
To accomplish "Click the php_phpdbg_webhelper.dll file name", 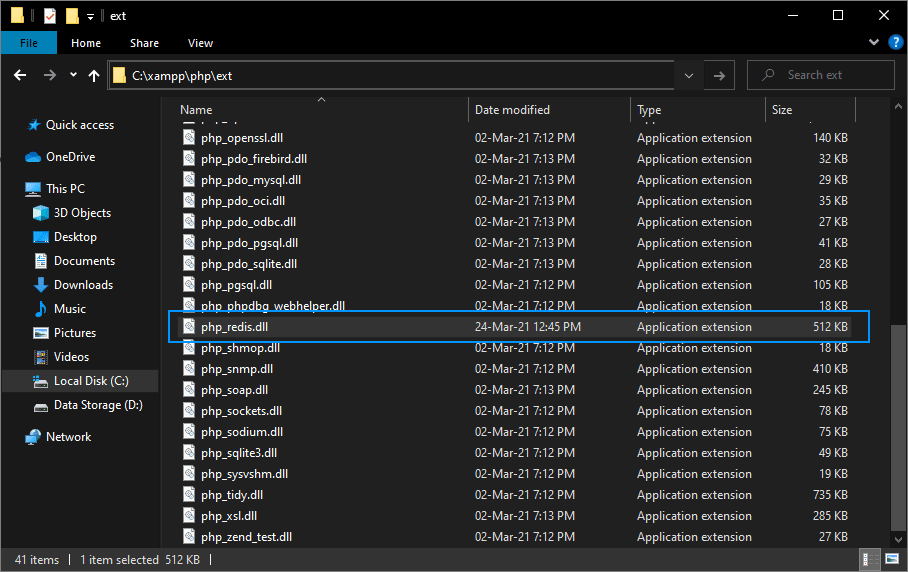I will pyautogui.click(x=273, y=306).
